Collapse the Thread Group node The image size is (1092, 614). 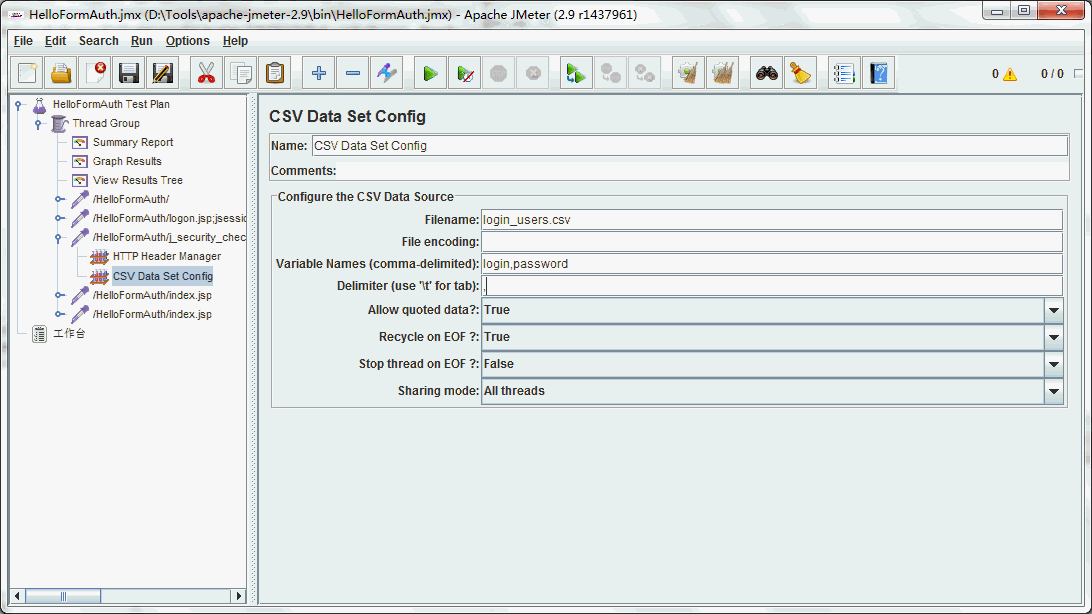(38, 123)
